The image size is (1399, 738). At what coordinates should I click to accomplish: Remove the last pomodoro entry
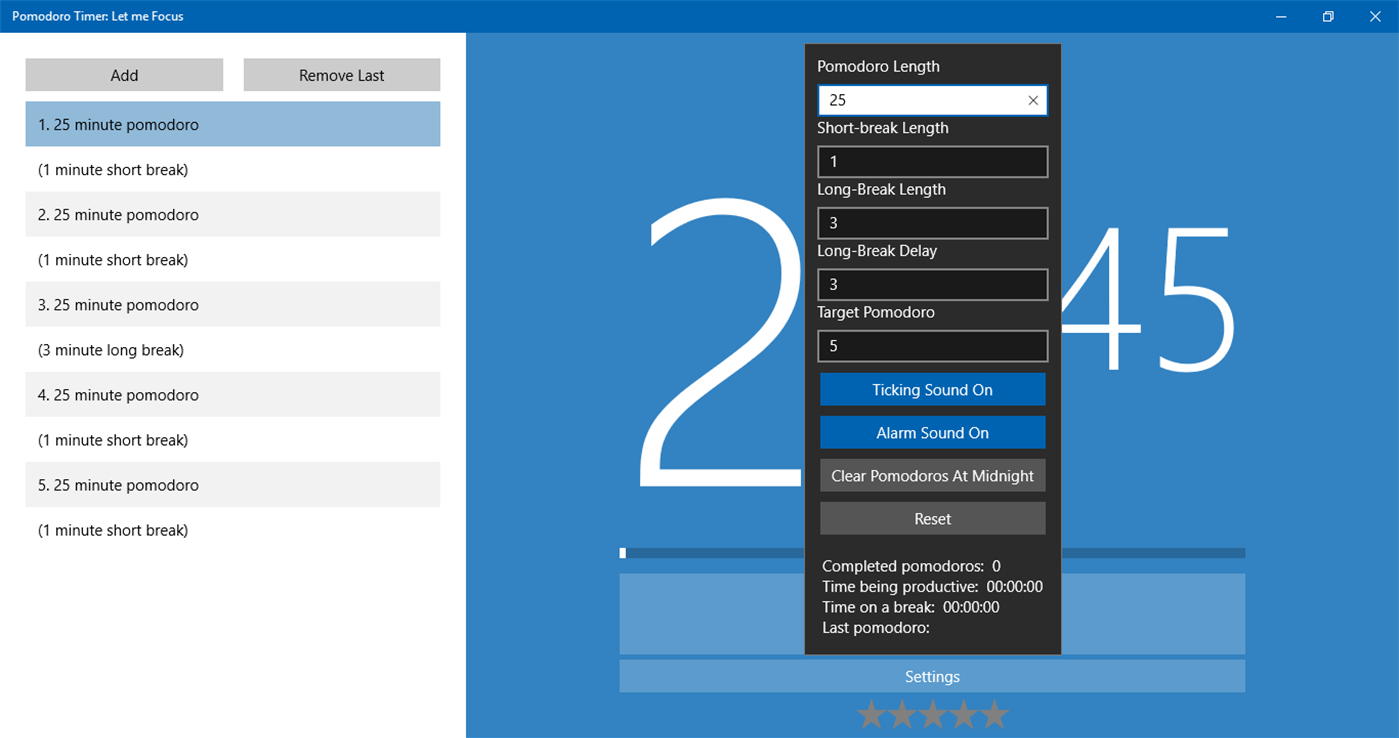pos(341,74)
